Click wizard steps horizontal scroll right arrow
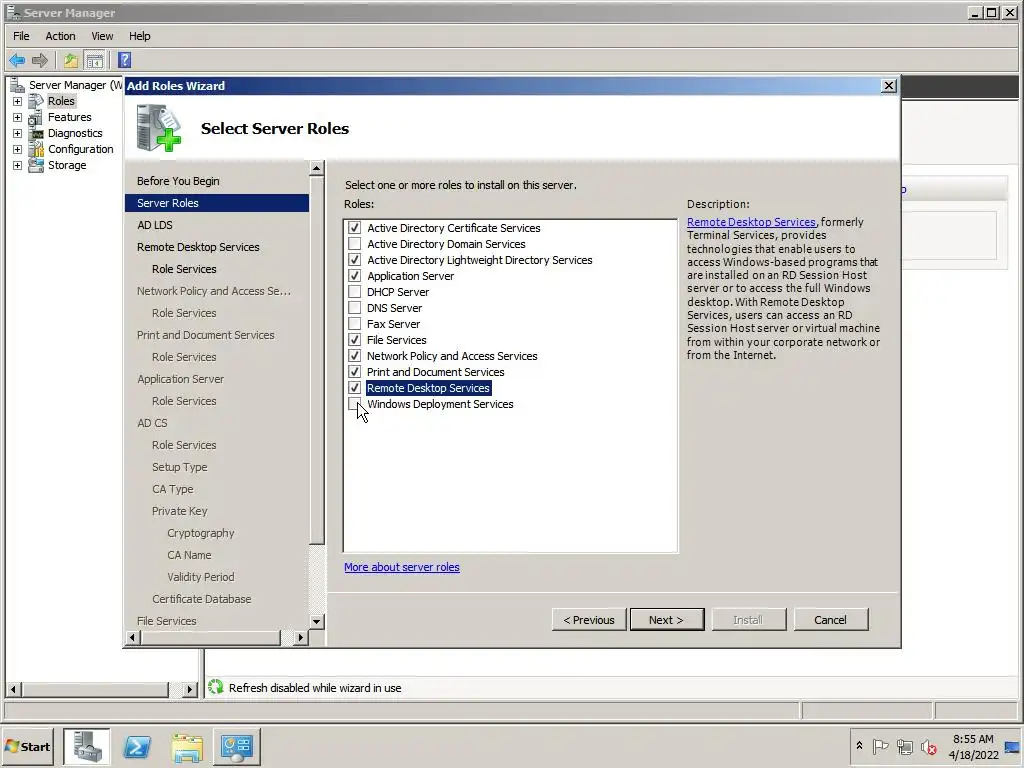Viewport: 1024px width, 768px height. (x=300, y=637)
